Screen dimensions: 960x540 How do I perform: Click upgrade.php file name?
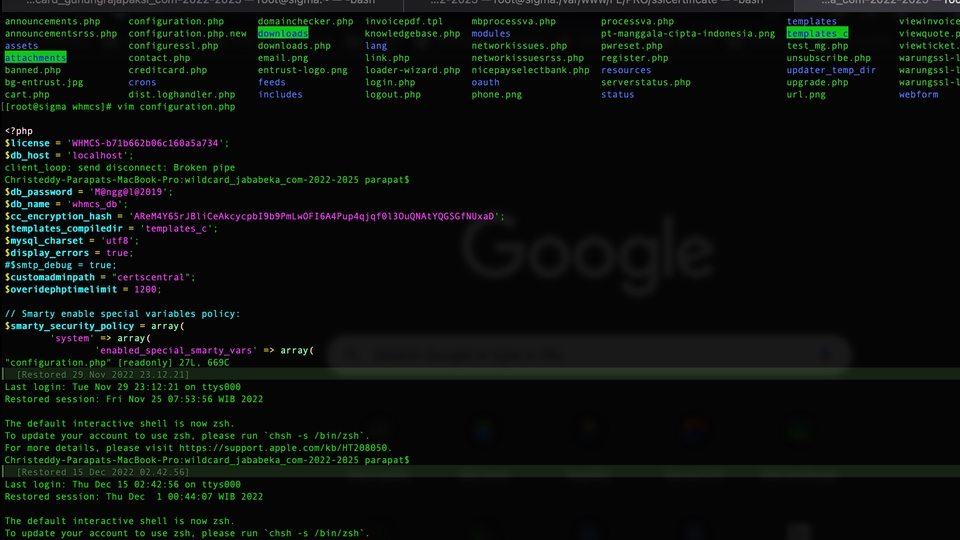[817, 83]
